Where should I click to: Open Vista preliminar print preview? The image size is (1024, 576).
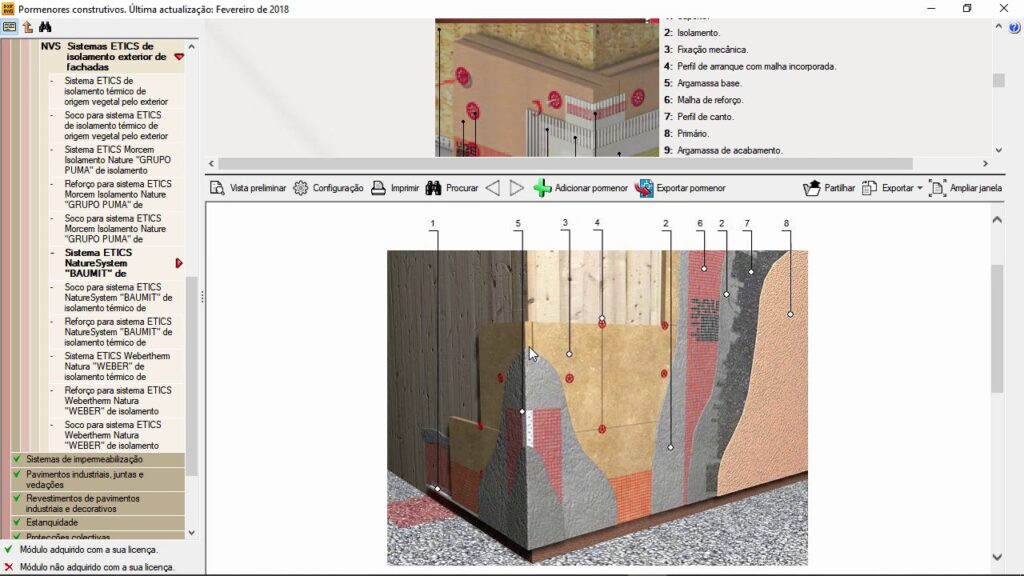[248, 188]
